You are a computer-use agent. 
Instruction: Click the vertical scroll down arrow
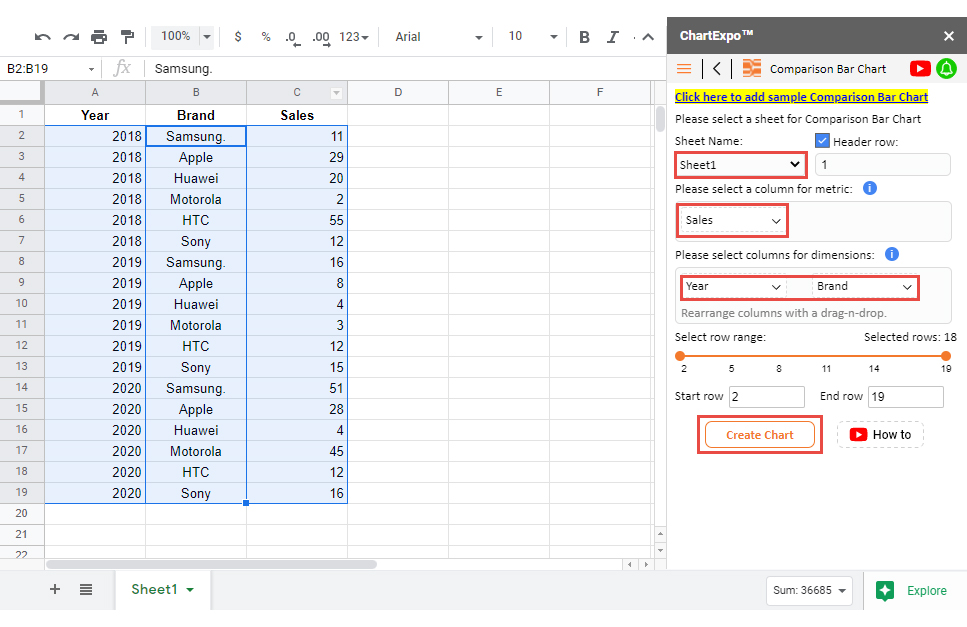point(660,551)
